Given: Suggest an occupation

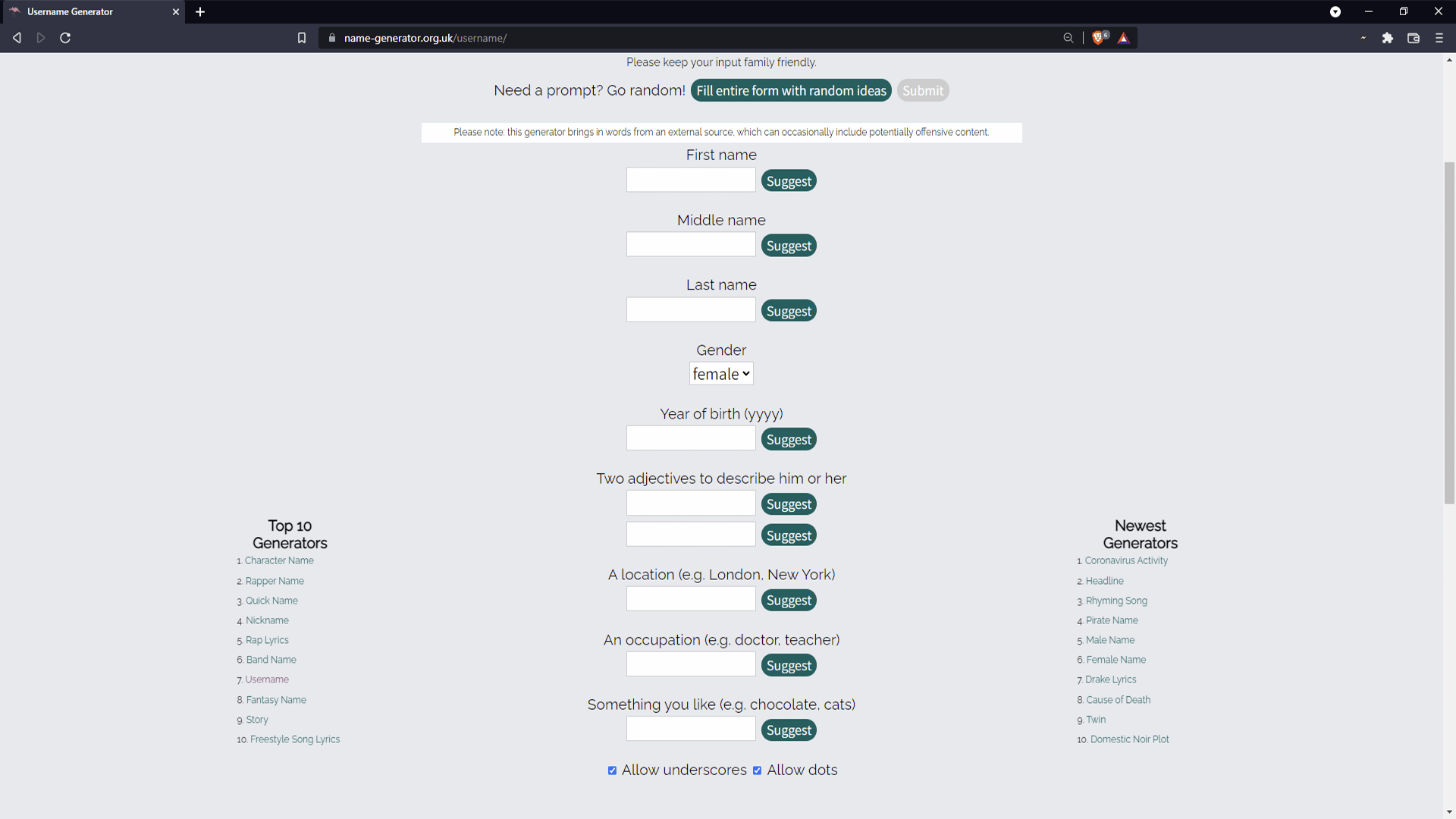Looking at the screenshot, I should (x=789, y=665).
